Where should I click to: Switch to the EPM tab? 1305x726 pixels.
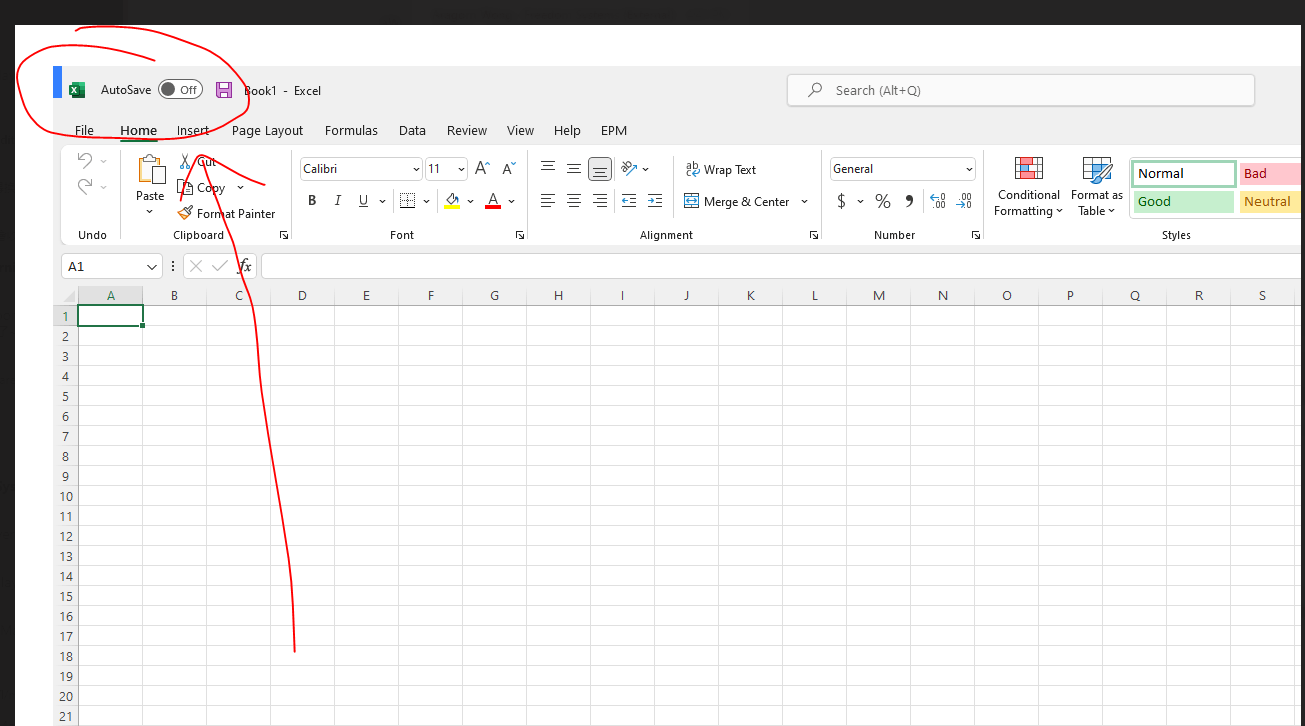(614, 130)
